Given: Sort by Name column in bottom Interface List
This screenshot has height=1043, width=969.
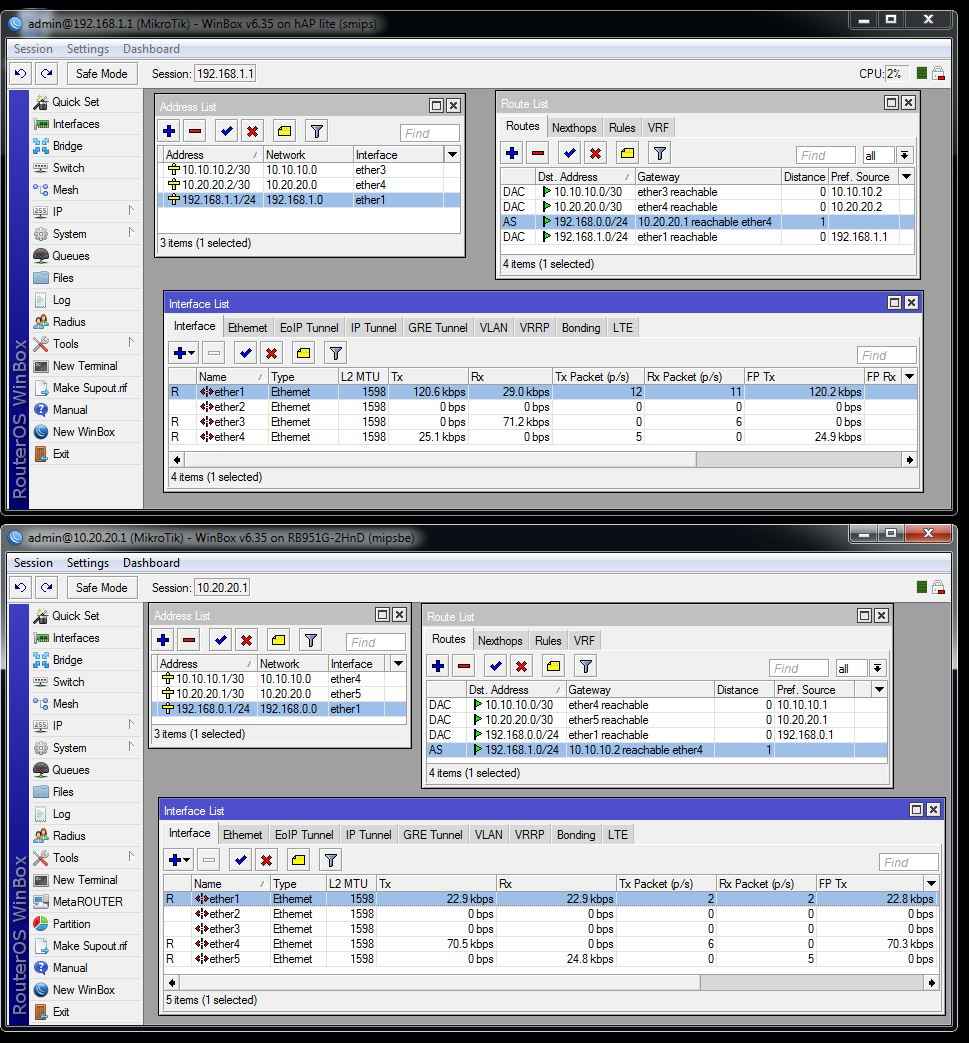Looking at the screenshot, I should tap(229, 883).
